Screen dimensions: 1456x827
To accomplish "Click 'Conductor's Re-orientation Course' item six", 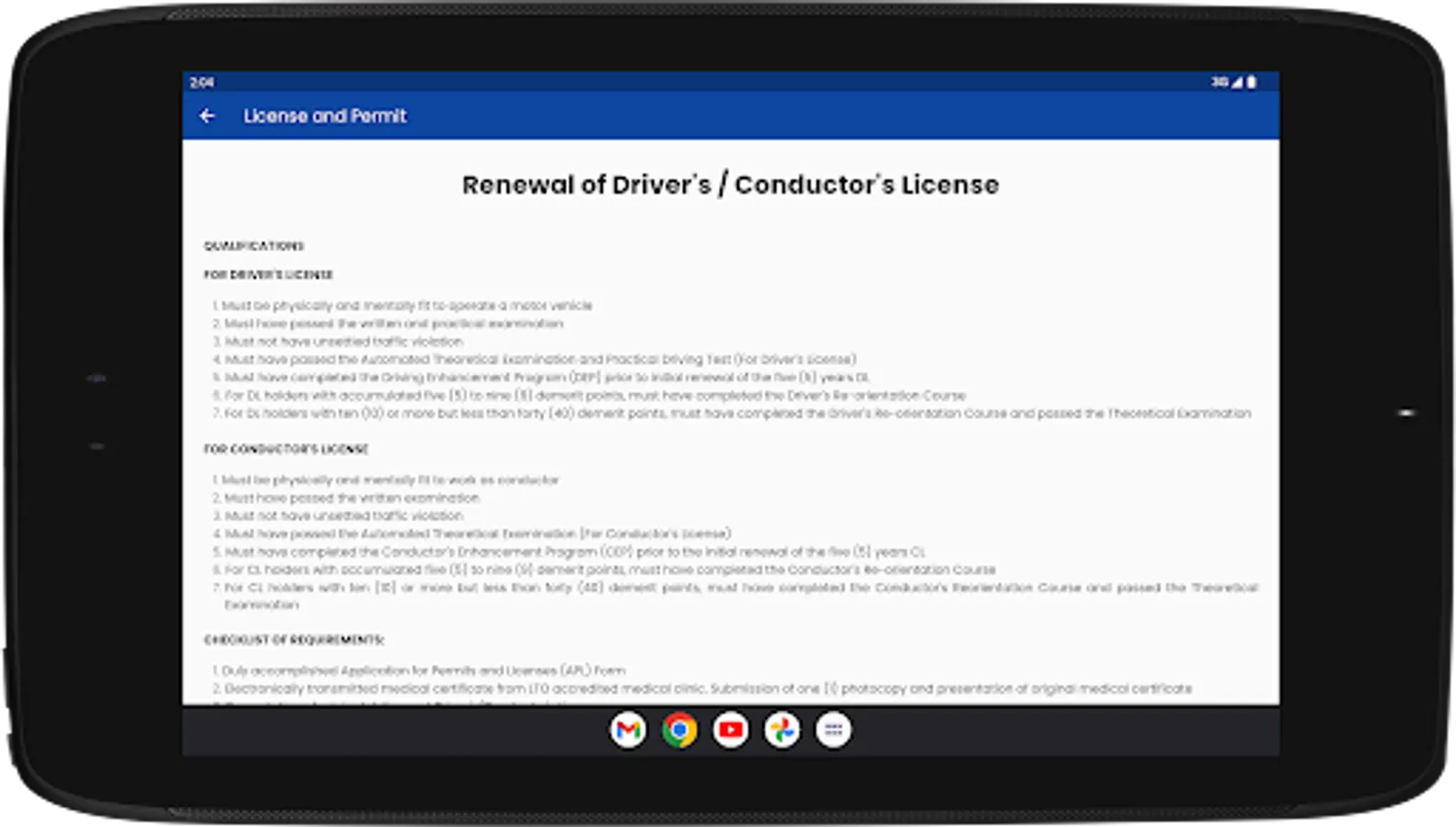I will coord(604,570).
